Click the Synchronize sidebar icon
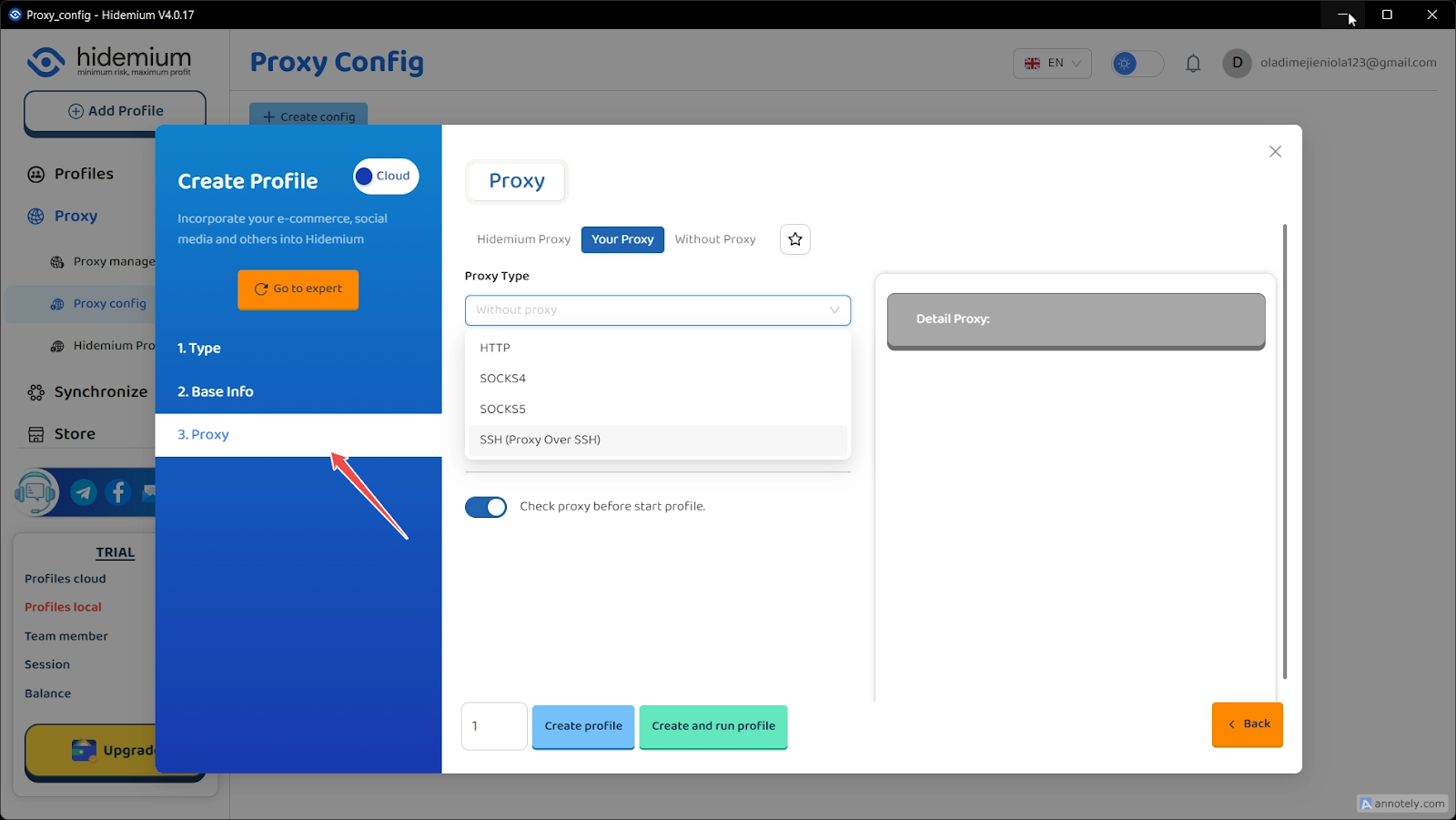 click(36, 392)
